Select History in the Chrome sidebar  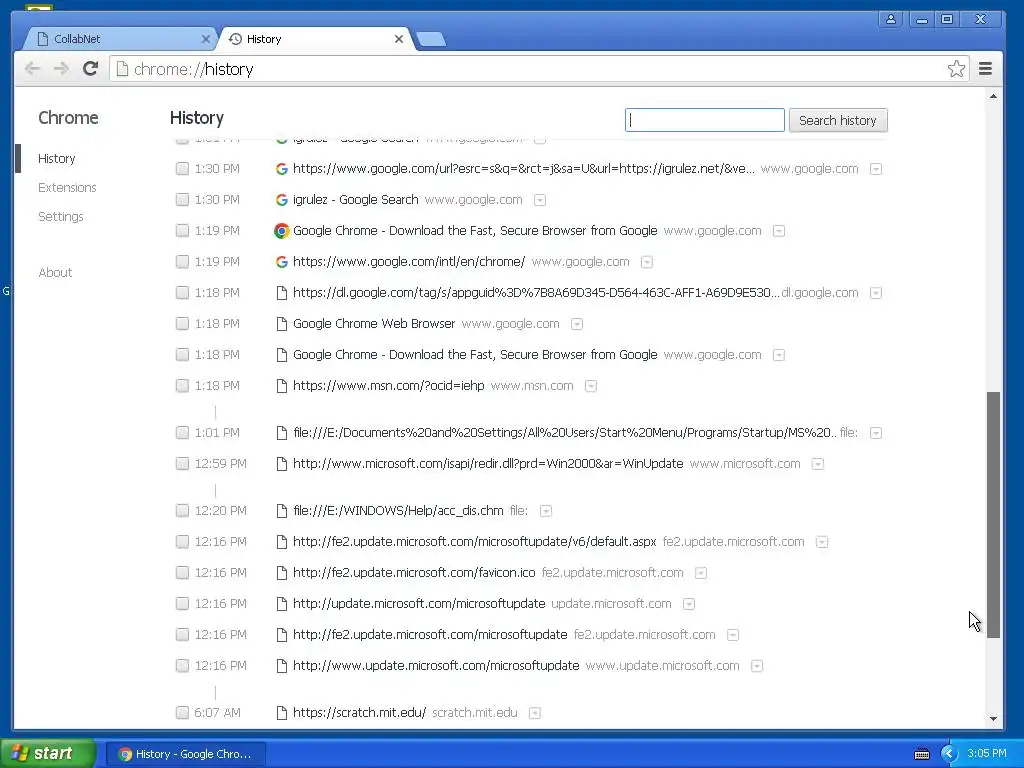[57, 159]
